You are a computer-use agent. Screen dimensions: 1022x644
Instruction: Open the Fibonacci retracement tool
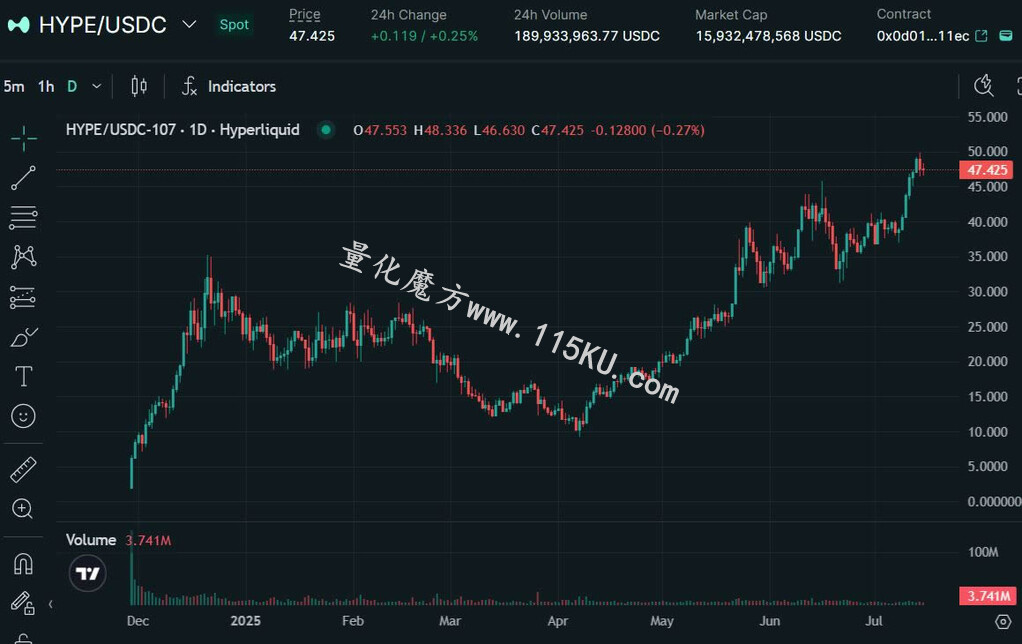click(x=23, y=218)
